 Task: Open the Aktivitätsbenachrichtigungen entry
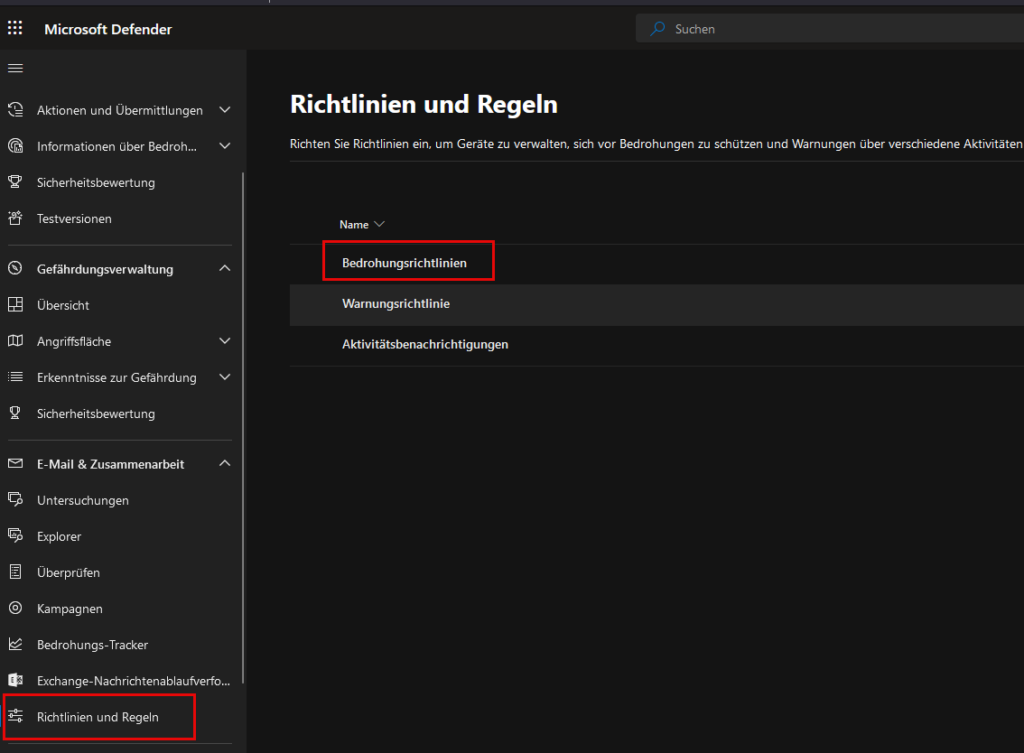pos(425,344)
